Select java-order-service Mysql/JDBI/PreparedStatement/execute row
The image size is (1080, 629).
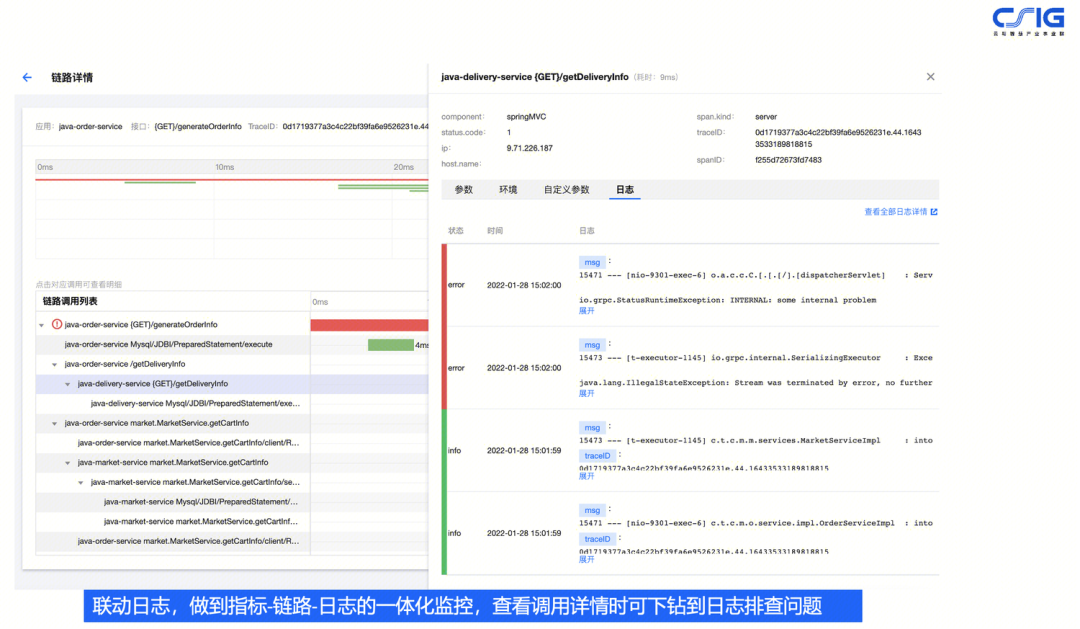coord(173,344)
